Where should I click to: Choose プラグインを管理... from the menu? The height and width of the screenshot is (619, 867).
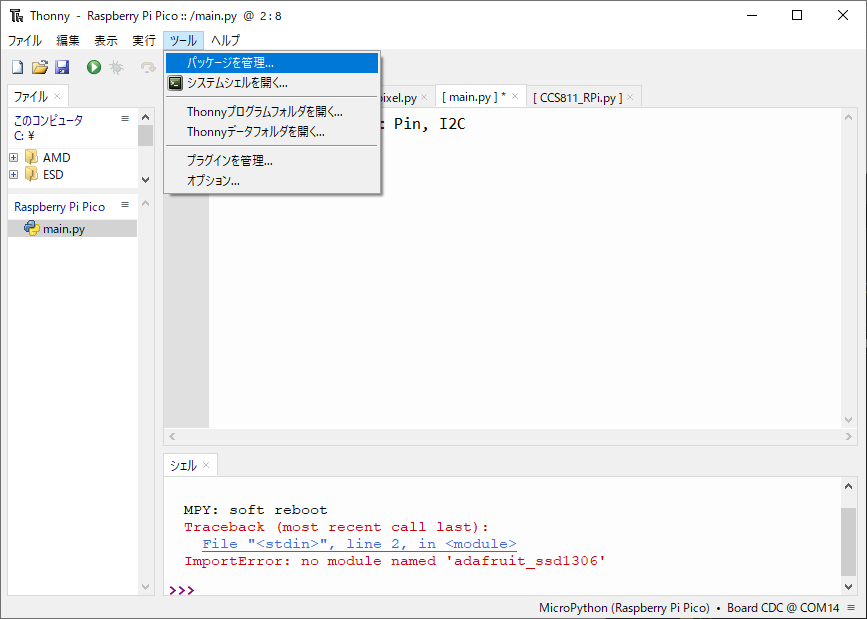[x=272, y=160]
